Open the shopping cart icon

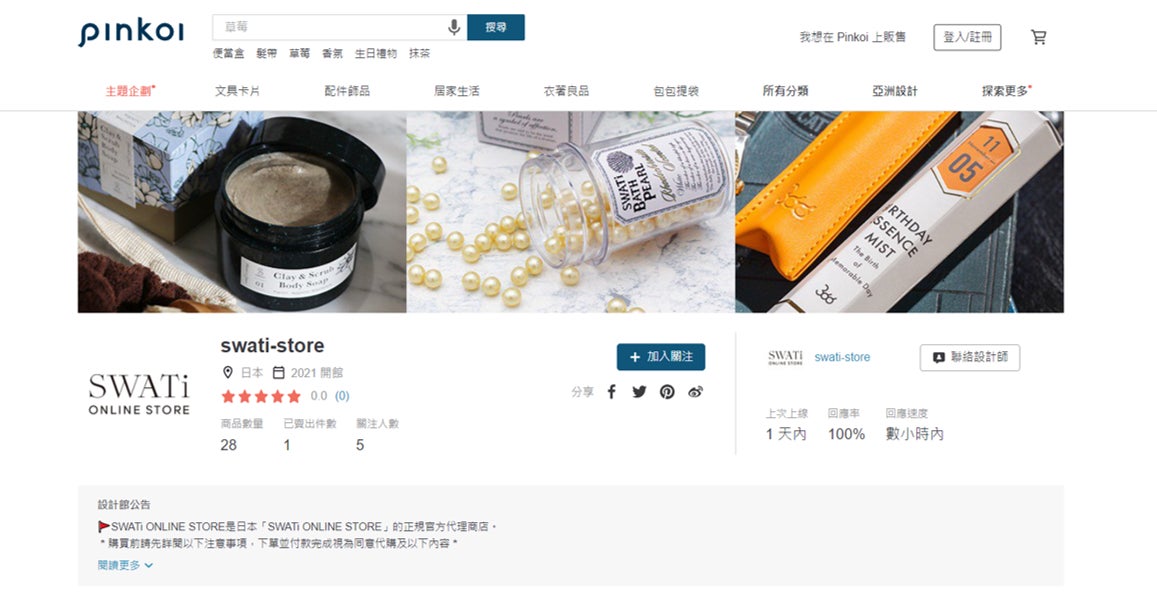[x=1038, y=37]
